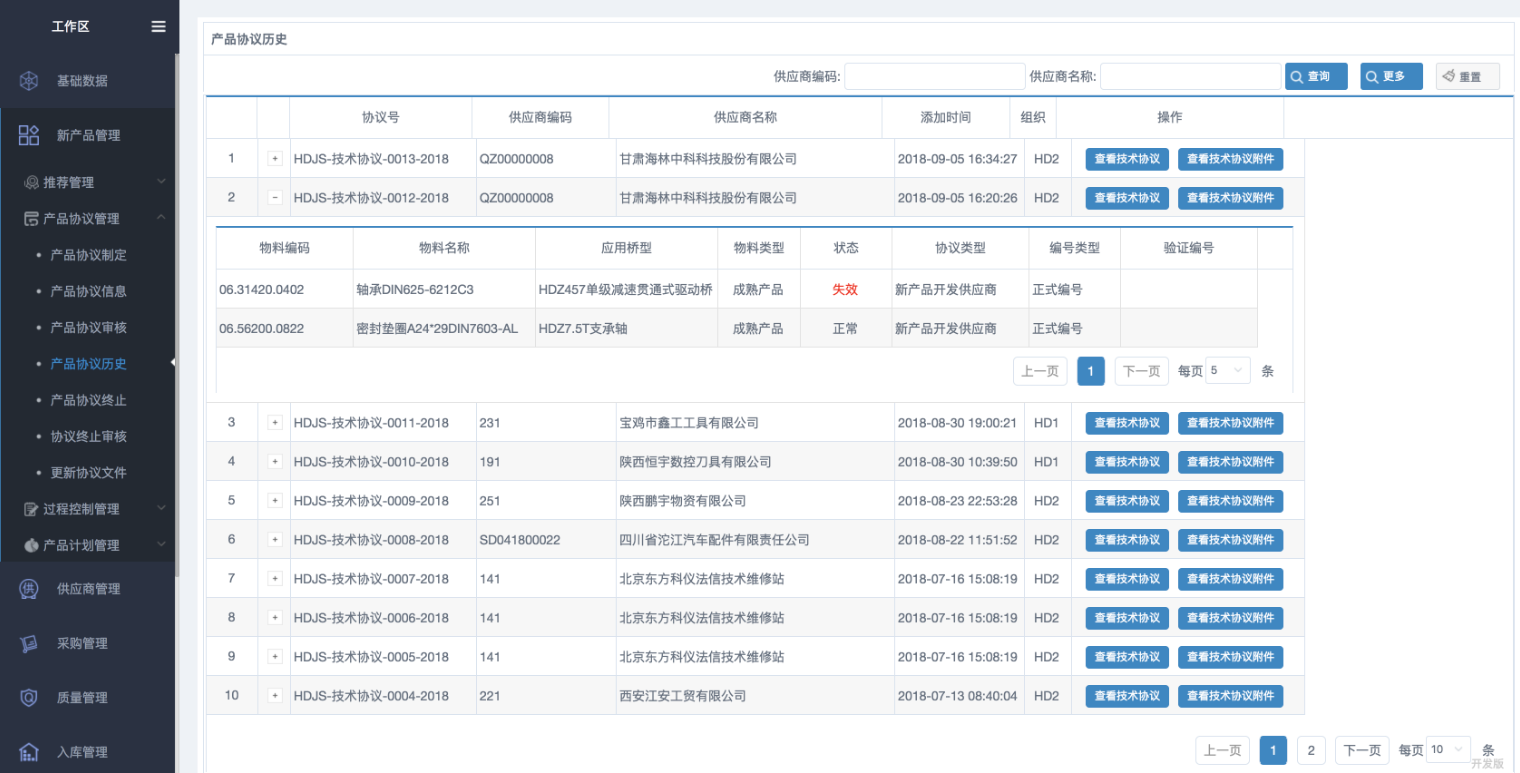
Task: Click the 查询 search button
Action: (1316, 76)
